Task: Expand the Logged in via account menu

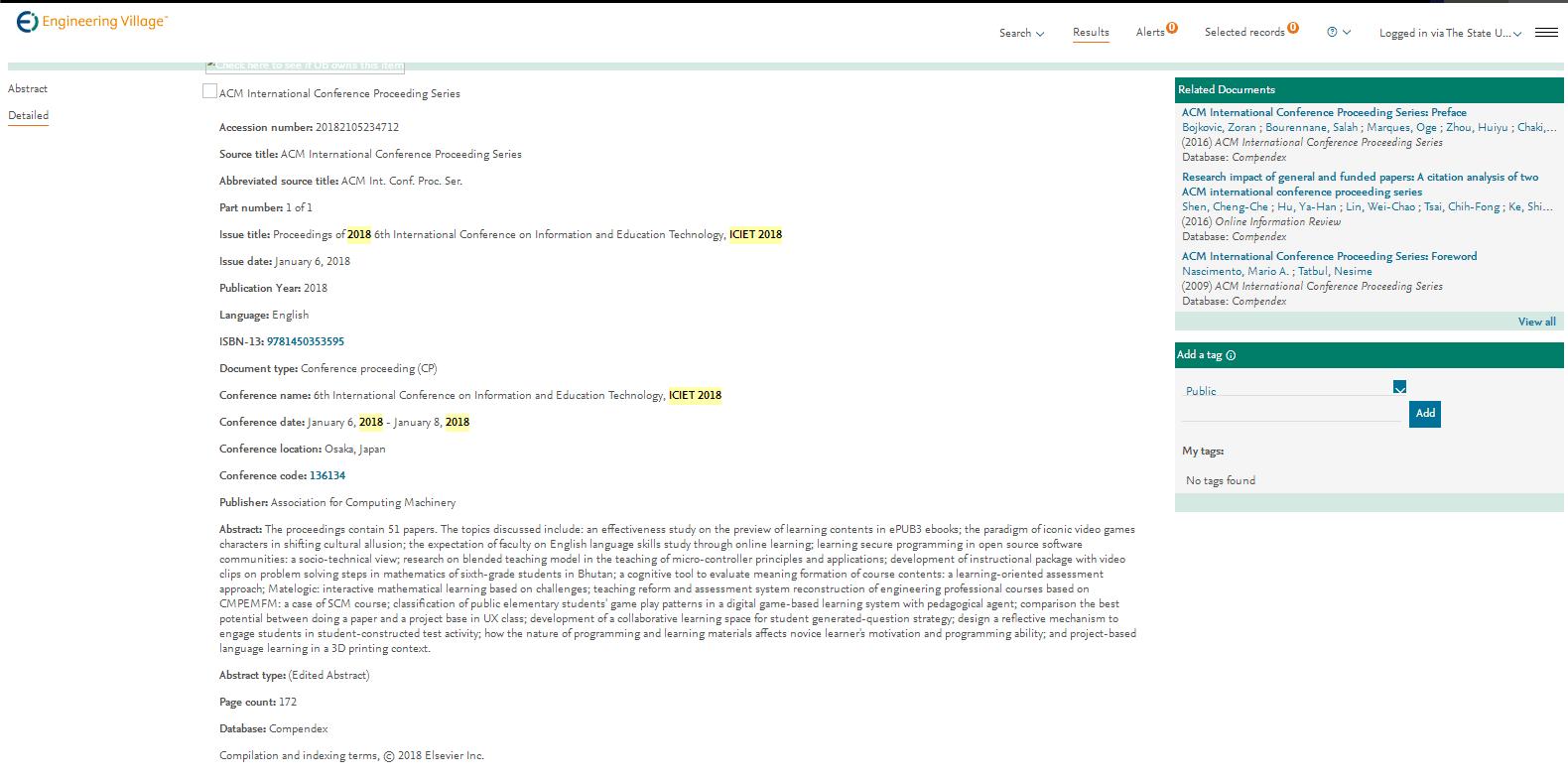Action: 1449,34
